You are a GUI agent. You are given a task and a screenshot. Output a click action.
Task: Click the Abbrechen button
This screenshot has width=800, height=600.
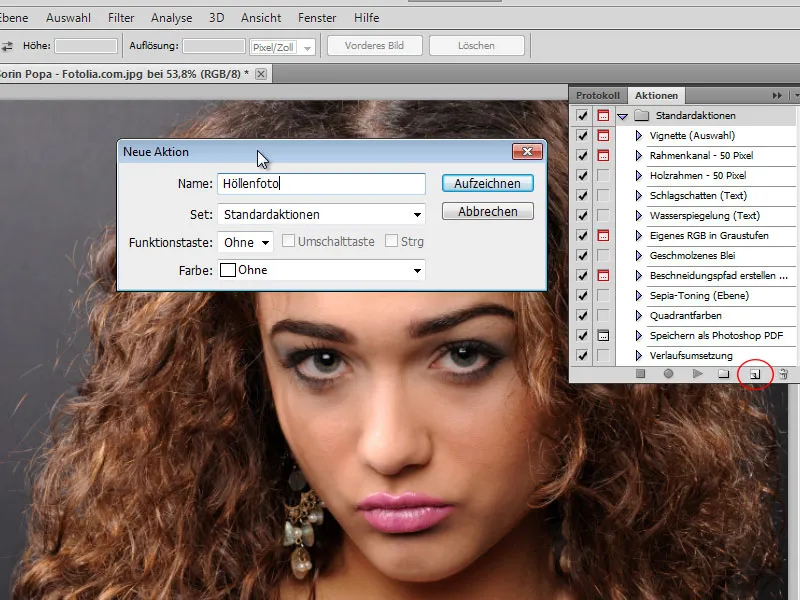(488, 211)
